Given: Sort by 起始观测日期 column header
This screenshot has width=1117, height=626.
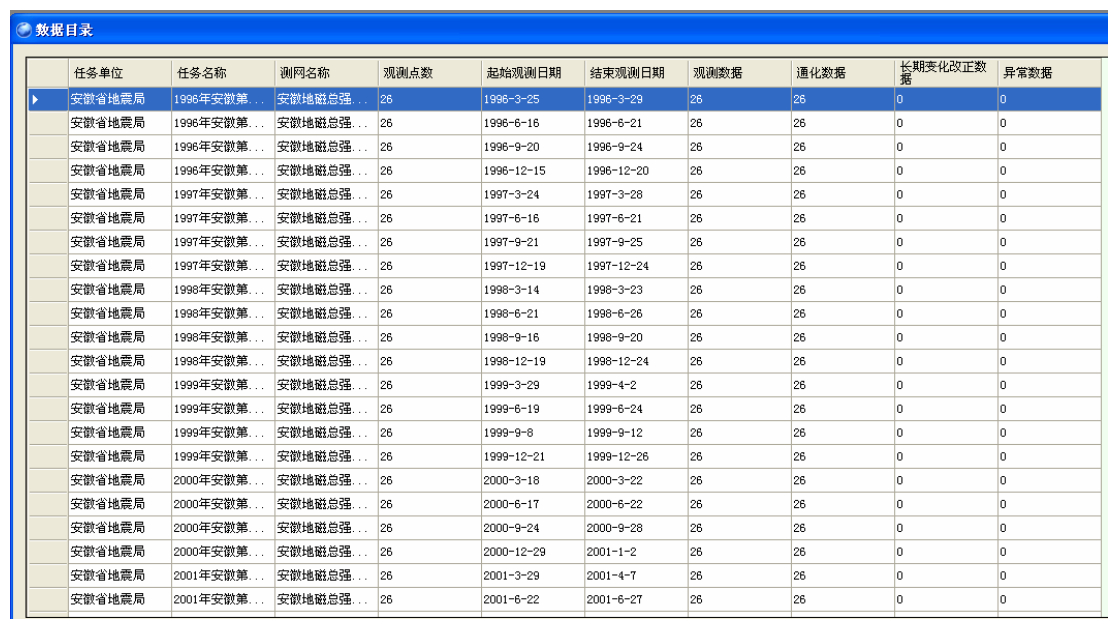Looking at the screenshot, I should (x=533, y=73).
